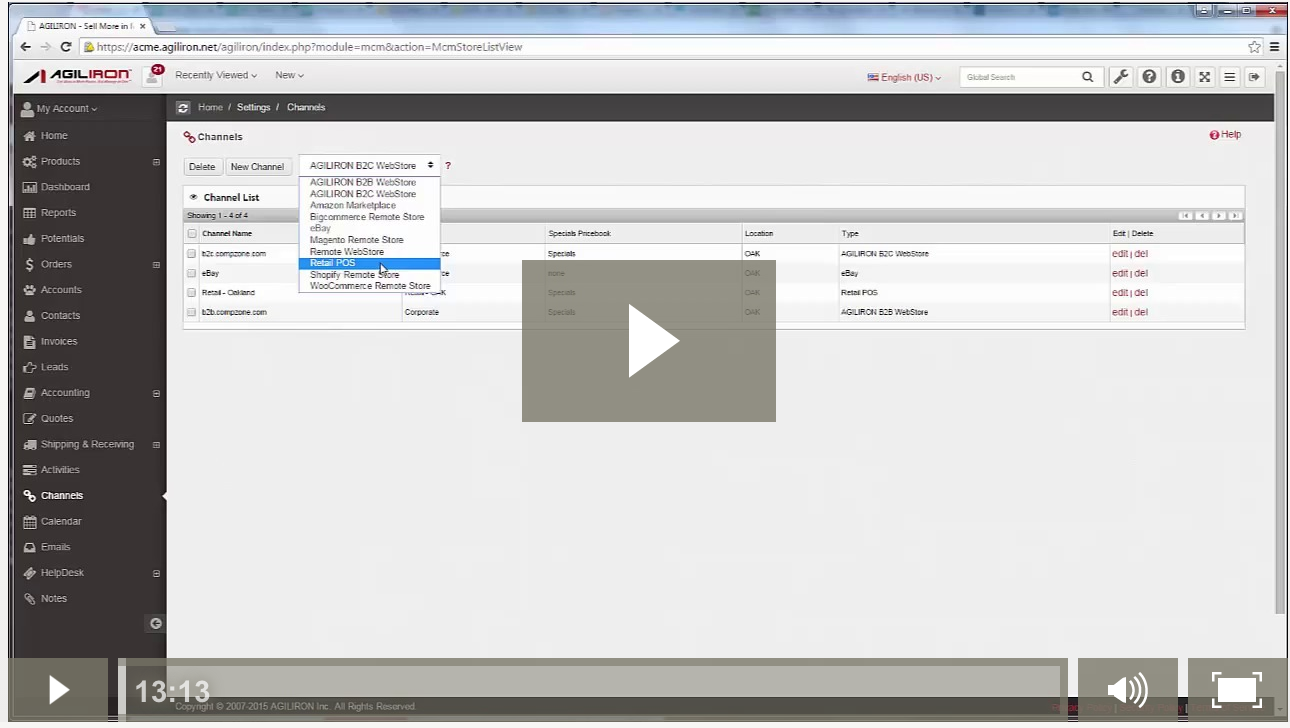Expand the HelpDesk submenu
The height and width of the screenshot is (728, 1290).
click(156, 574)
